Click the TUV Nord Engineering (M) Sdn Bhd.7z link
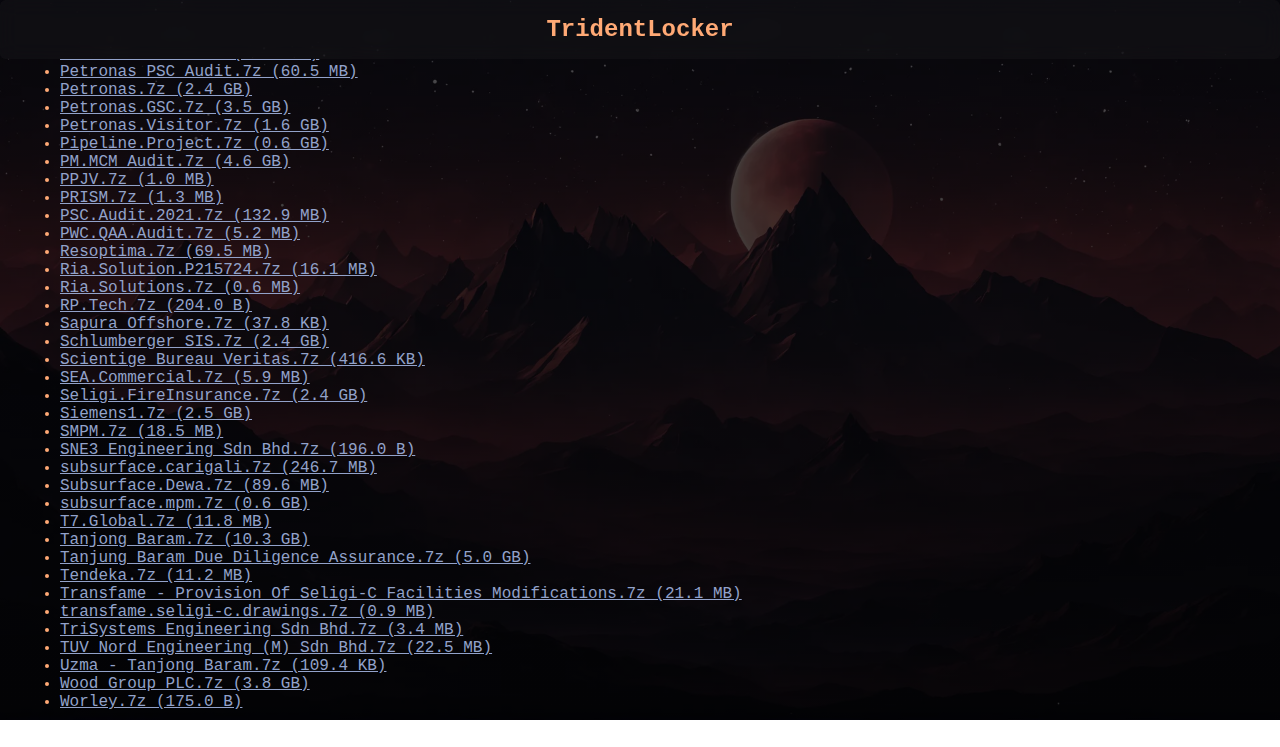Screen dimensions: 1280x747 click(276, 648)
